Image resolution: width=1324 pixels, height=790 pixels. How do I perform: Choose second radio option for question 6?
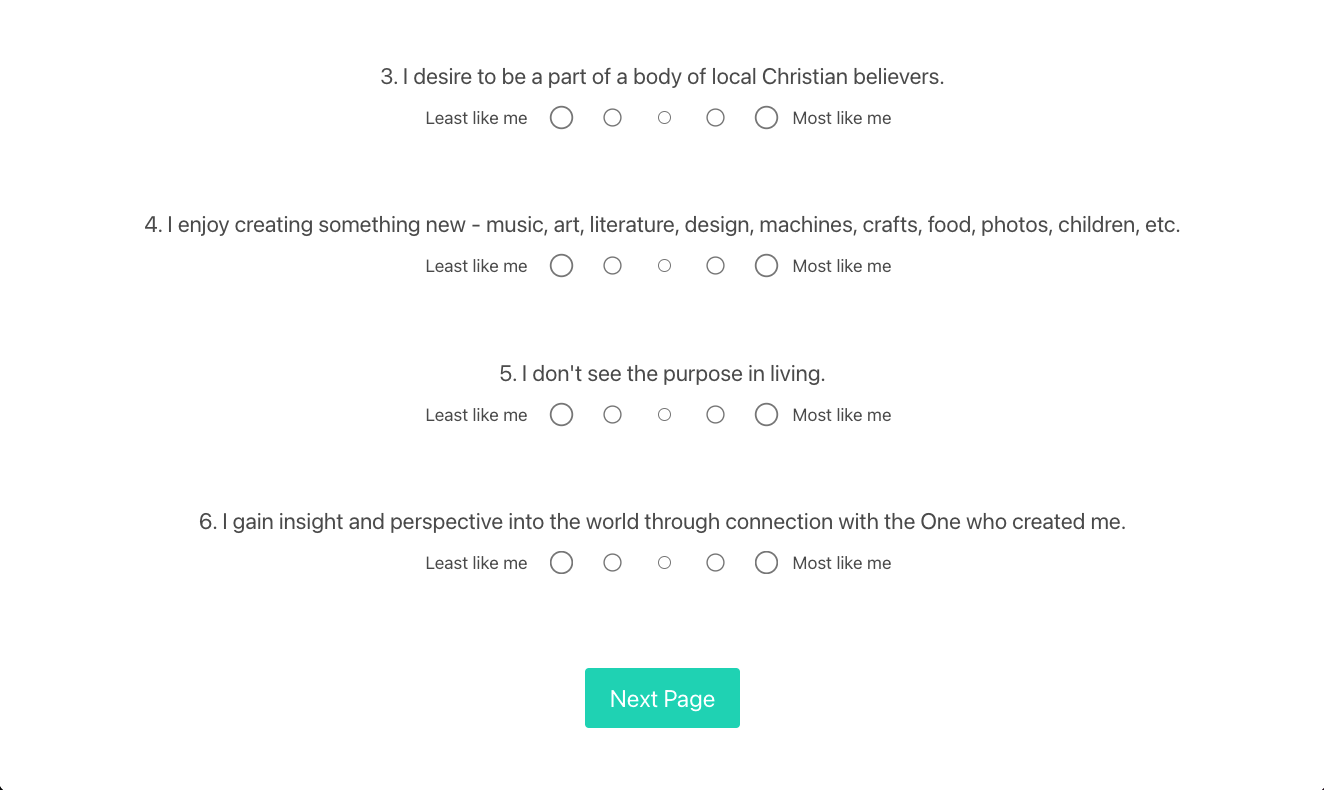[613, 563]
